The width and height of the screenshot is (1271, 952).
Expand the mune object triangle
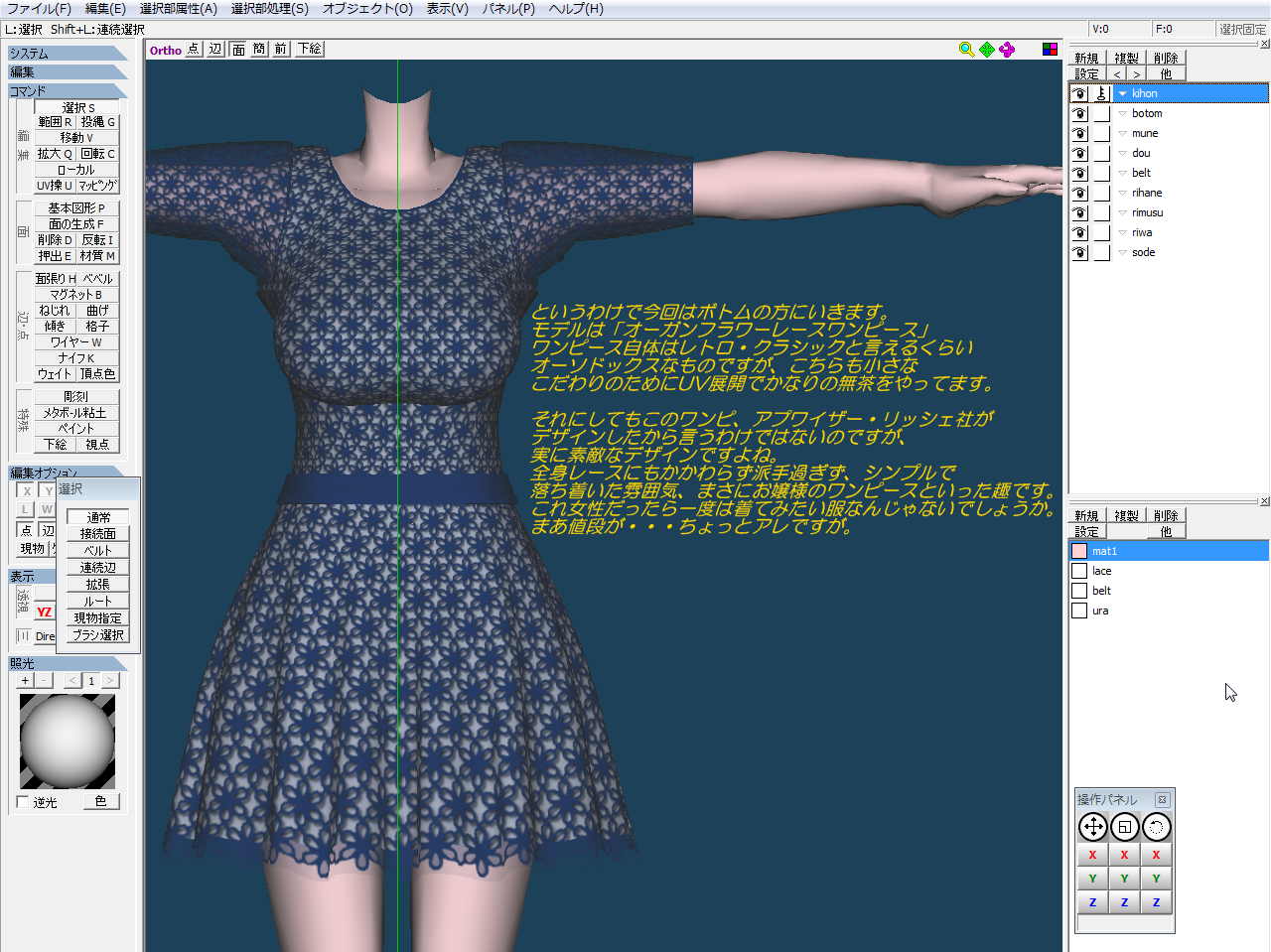pyautogui.click(x=1122, y=133)
